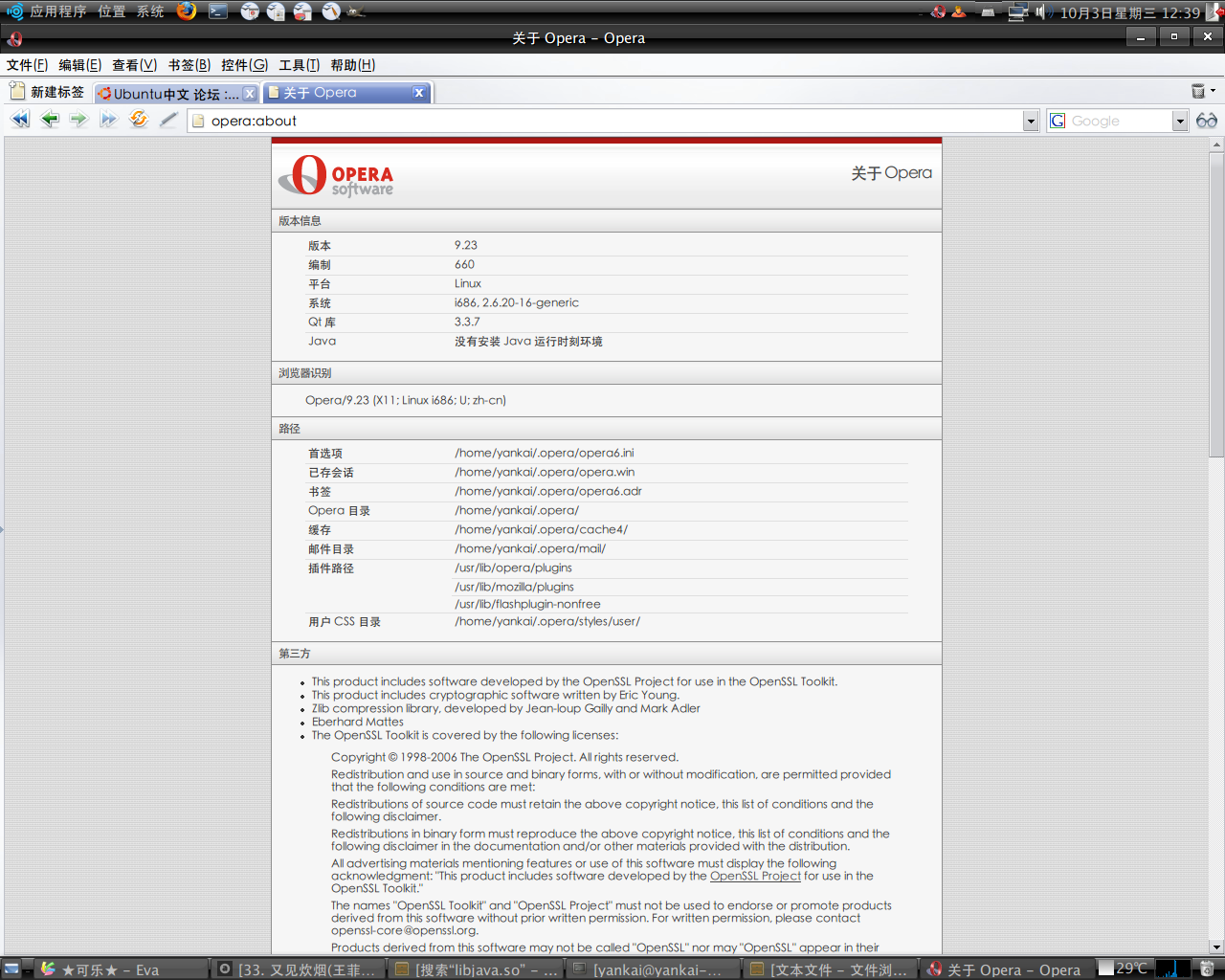Expand the closed tabs dropdown arrow
The image size is (1225, 980).
coord(1213,91)
